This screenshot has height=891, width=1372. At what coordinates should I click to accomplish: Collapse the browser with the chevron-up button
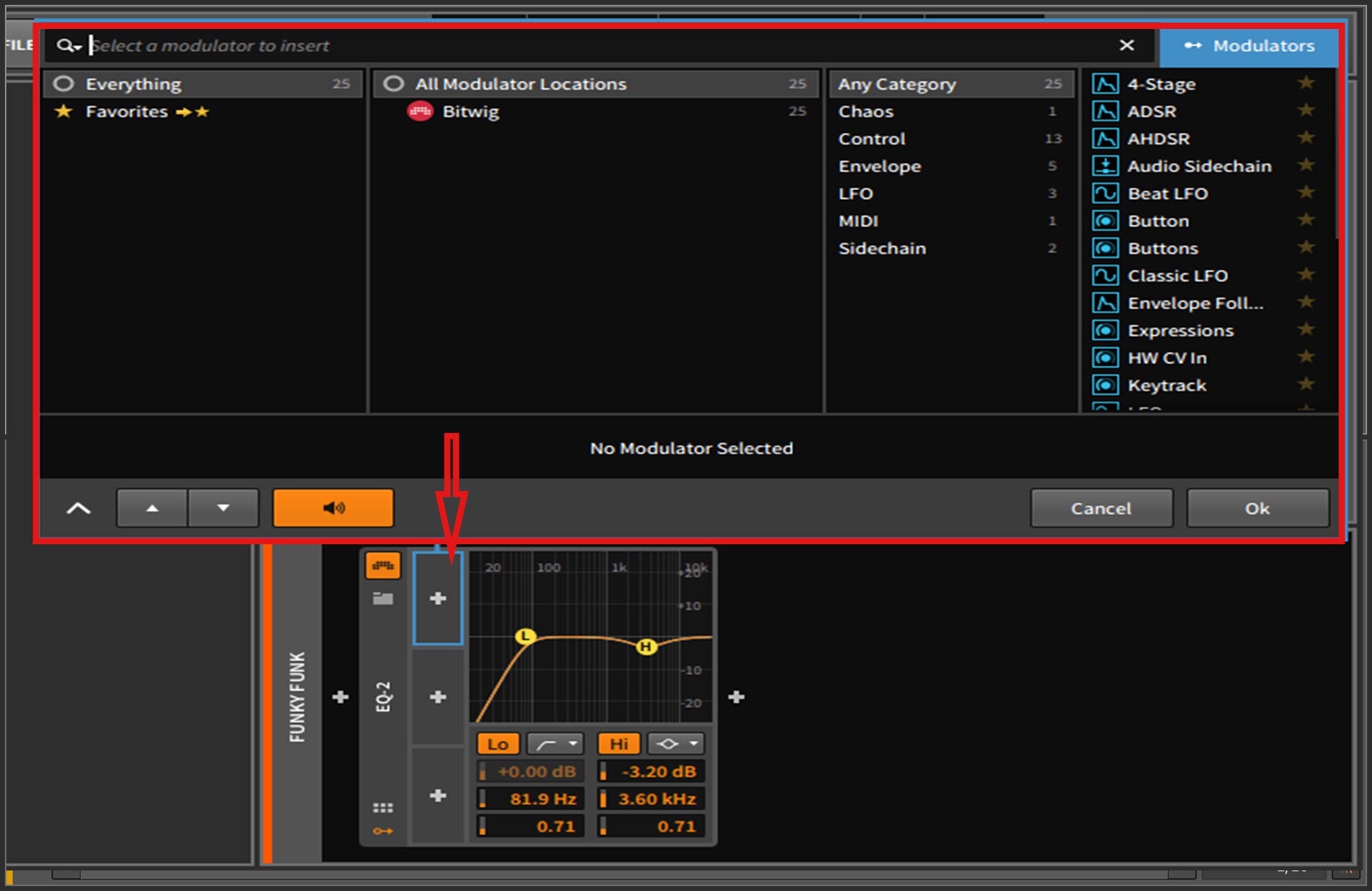coord(78,509)
